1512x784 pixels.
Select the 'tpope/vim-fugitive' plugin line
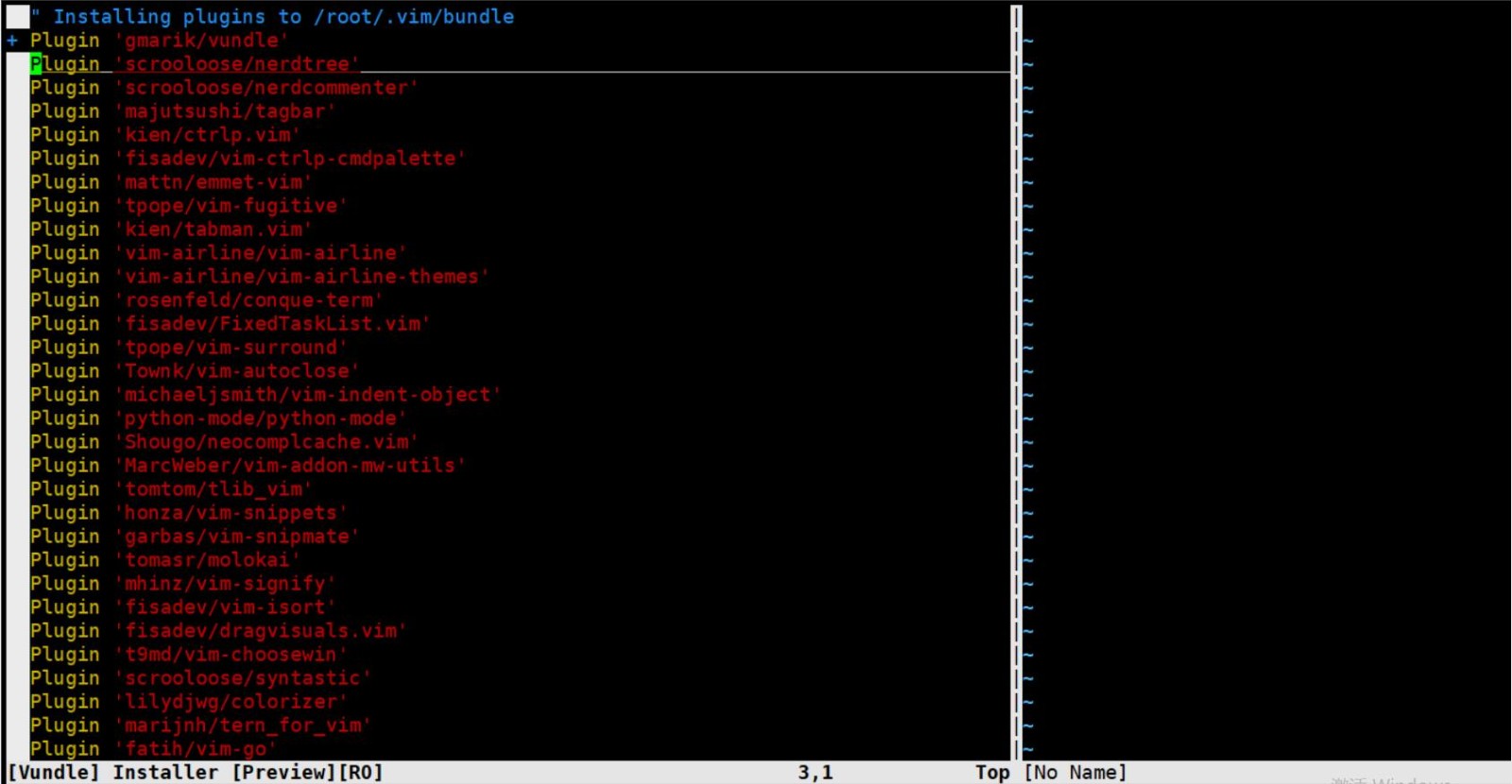[x=189, y=206]
